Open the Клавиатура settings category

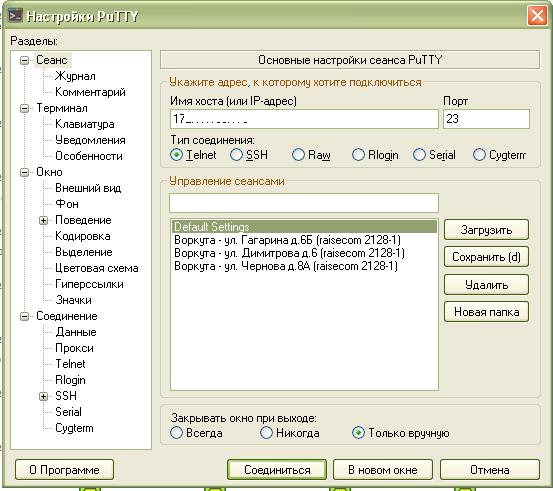click(x=85, y=124)
